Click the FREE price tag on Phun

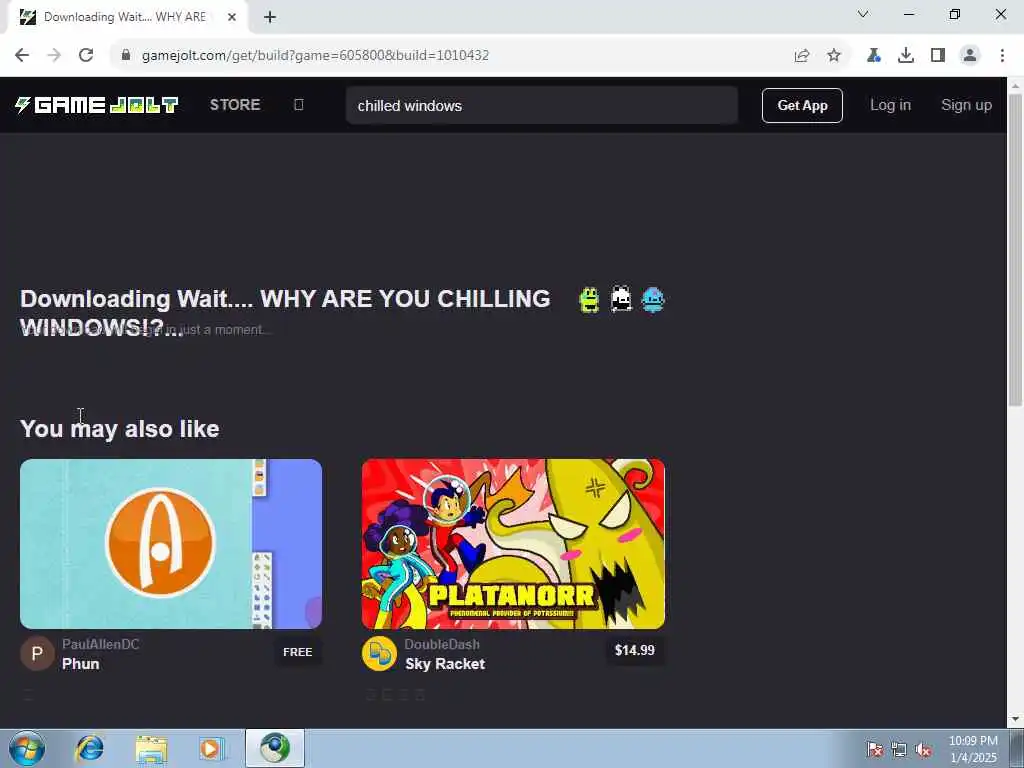[298, 652]
